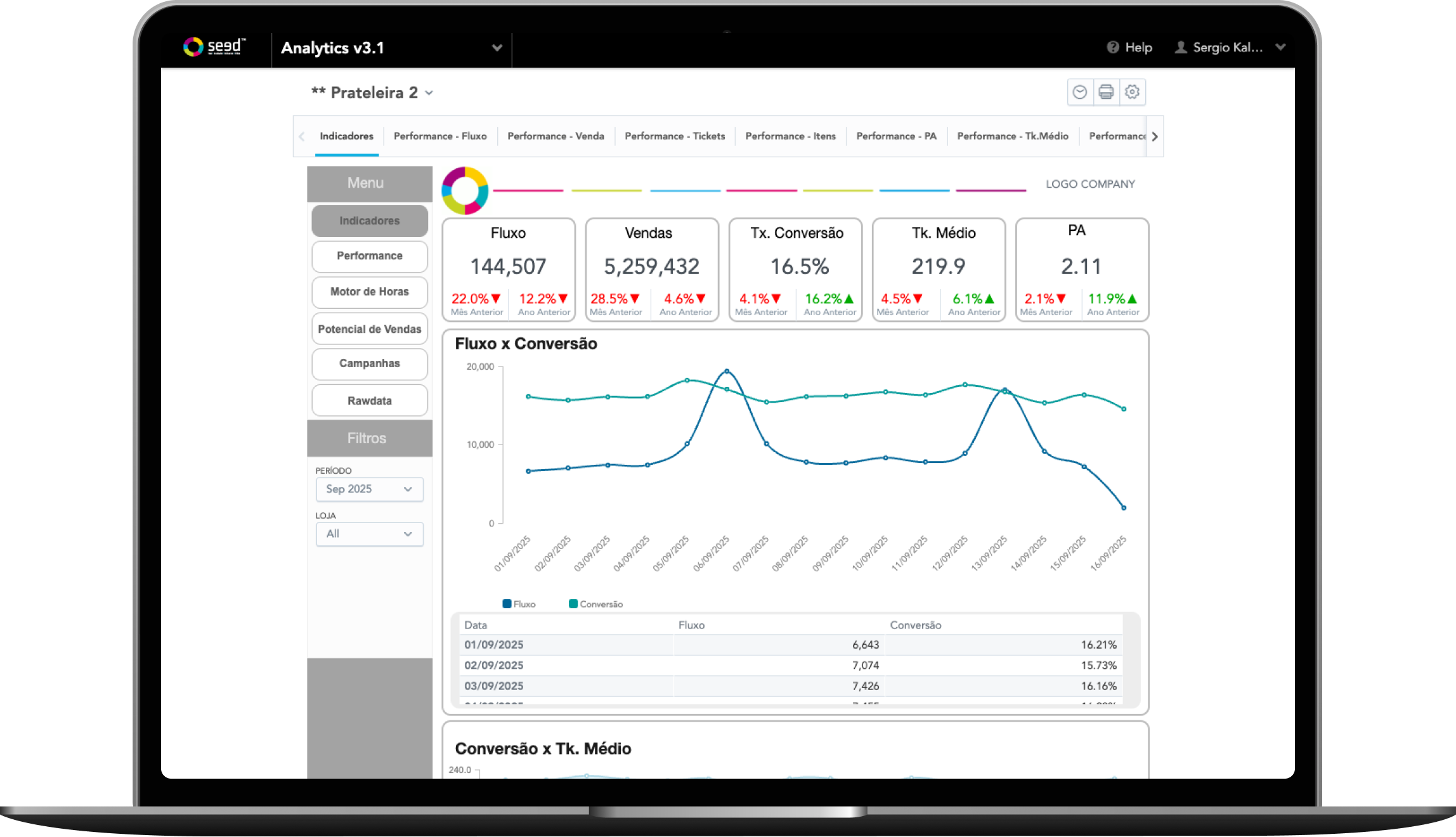Expand the Analytics v3.1 dropdown
Viewport: 1456px width, 837px height.
click(497, 48)
